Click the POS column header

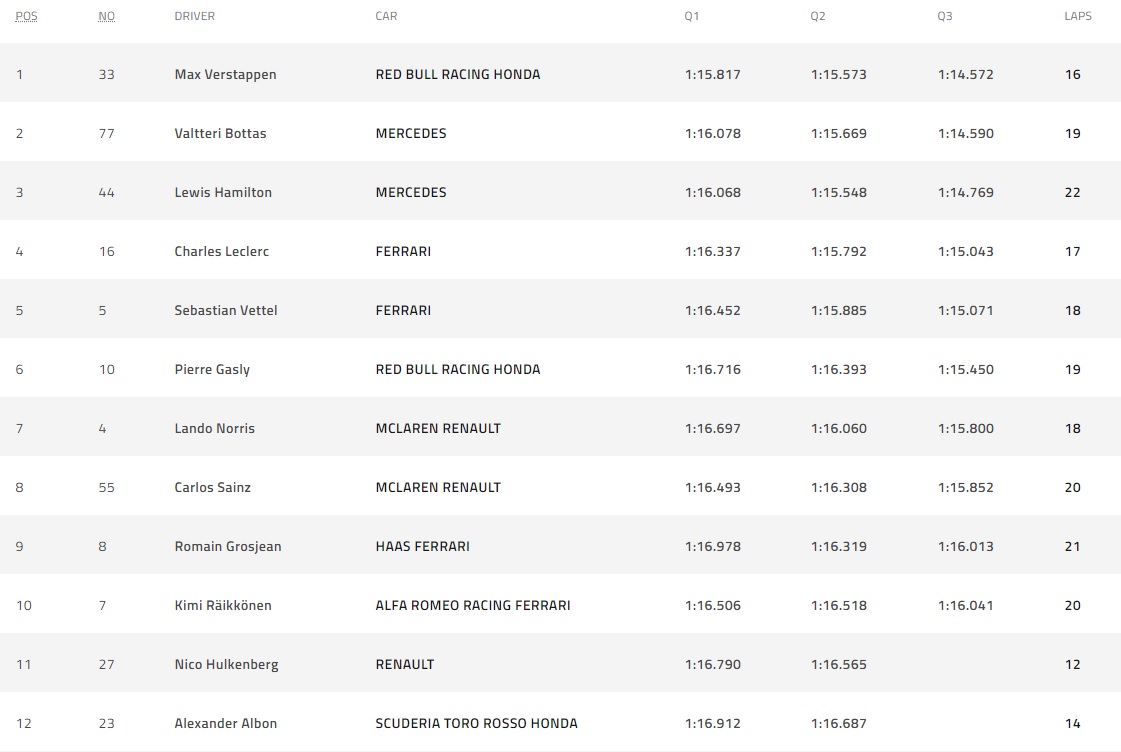coord(26,16)
